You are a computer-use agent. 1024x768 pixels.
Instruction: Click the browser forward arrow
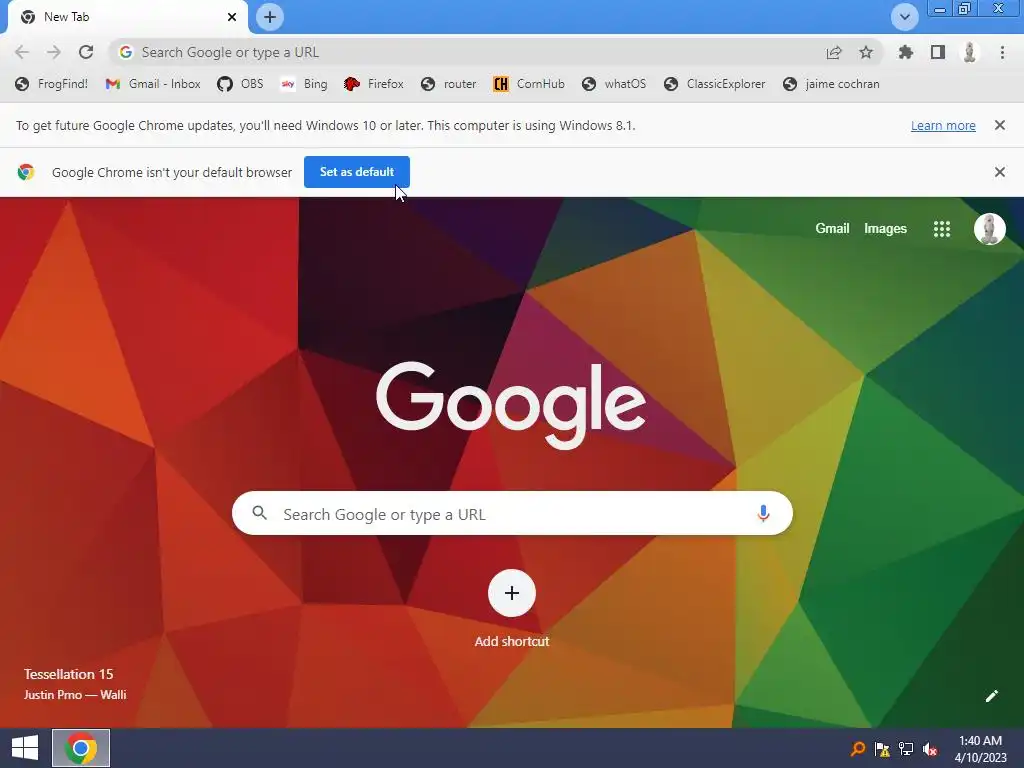54,52
